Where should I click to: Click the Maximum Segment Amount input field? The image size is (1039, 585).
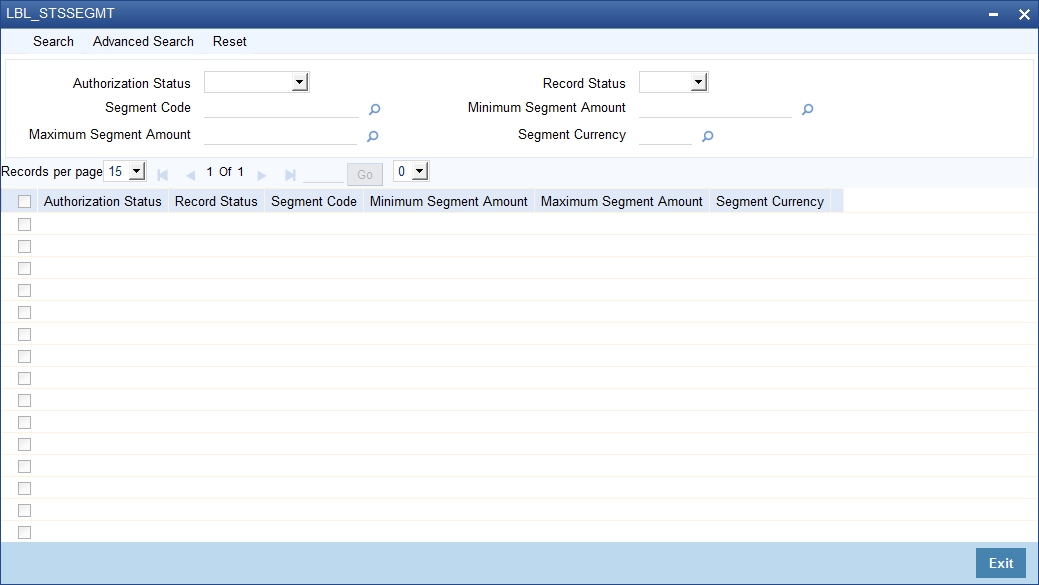point(281,135)
